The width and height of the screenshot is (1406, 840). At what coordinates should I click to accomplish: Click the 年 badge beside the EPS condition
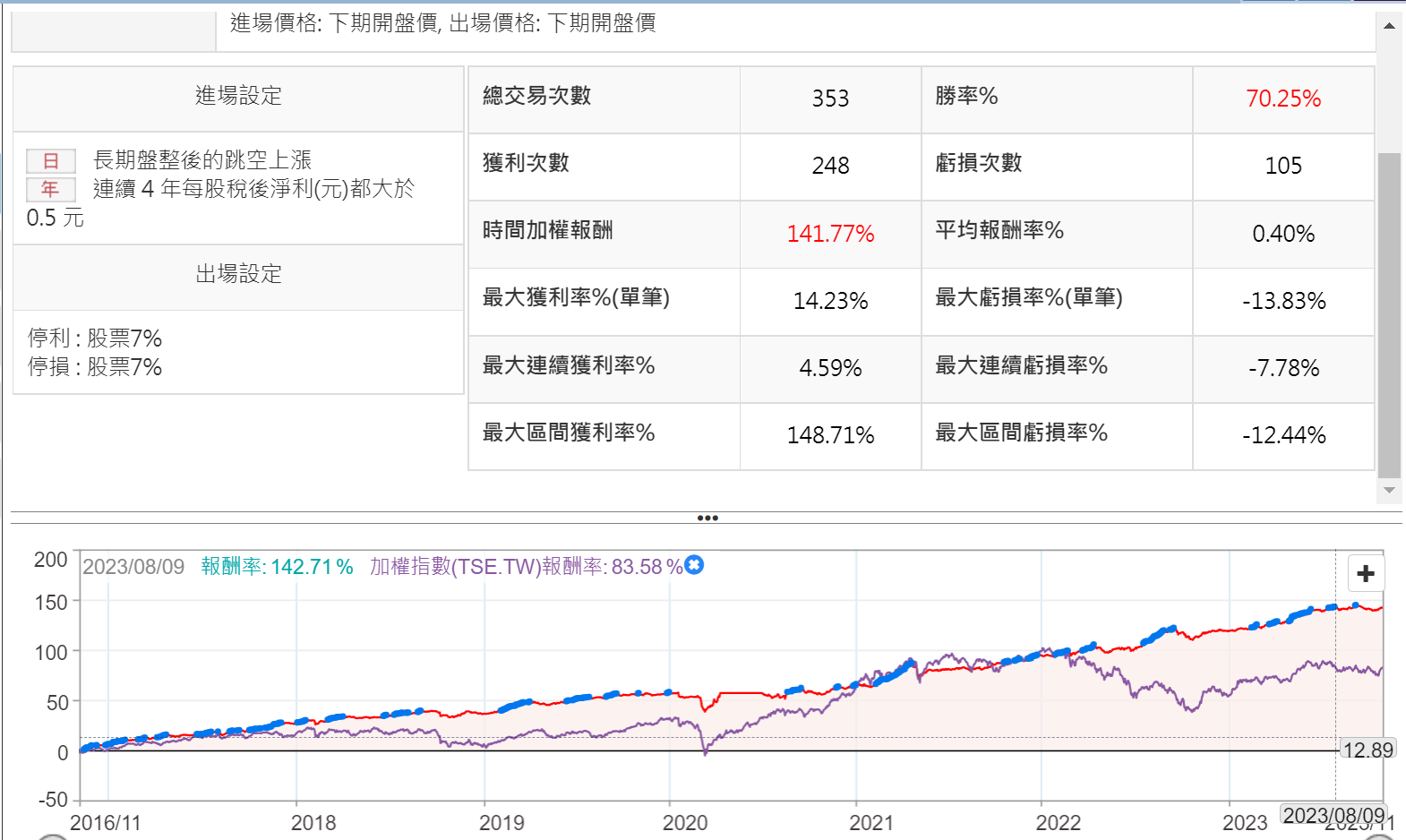tap(50, 189)
